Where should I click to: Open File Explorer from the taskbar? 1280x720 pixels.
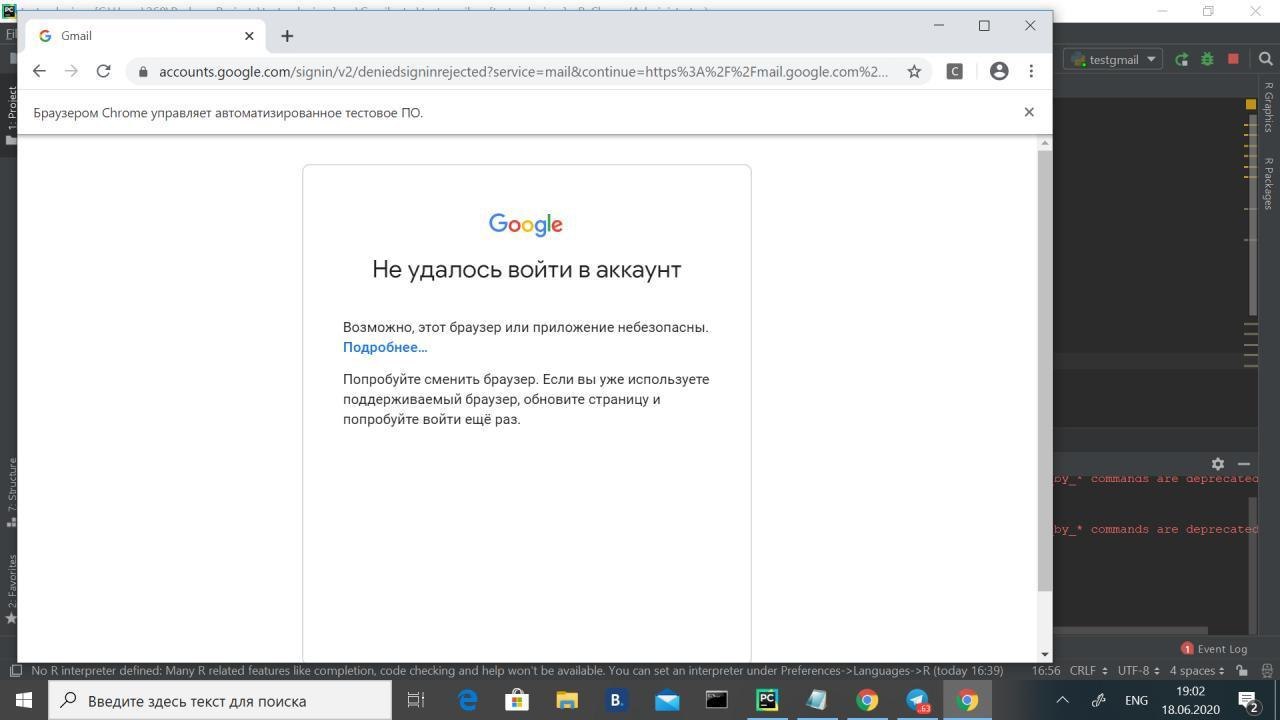click(x=567, y=700)
